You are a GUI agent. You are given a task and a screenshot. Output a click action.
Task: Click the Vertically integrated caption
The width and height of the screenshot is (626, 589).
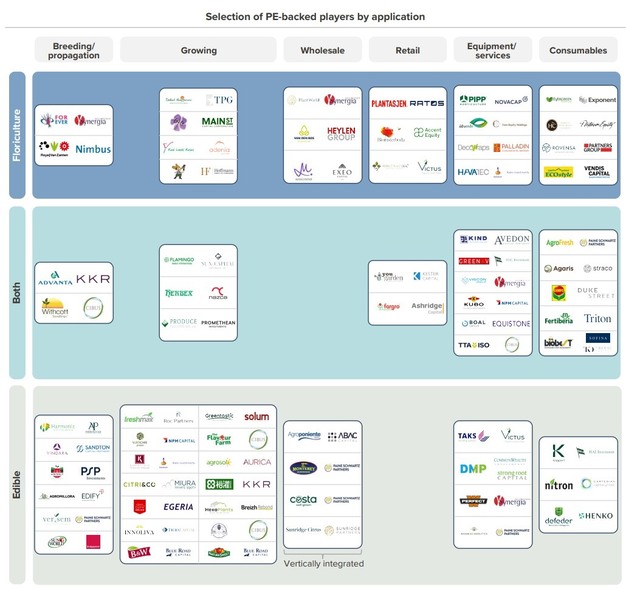click(323, 563)
